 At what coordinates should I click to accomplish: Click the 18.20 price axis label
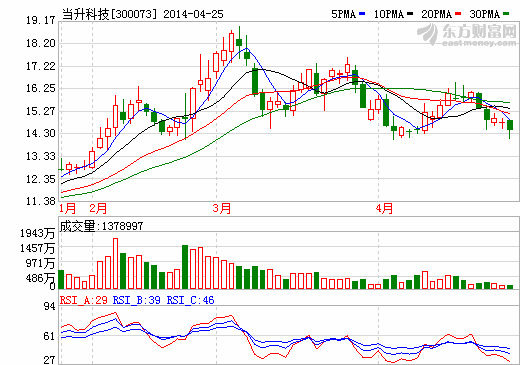pyautogui.click(x=41, y=43)
